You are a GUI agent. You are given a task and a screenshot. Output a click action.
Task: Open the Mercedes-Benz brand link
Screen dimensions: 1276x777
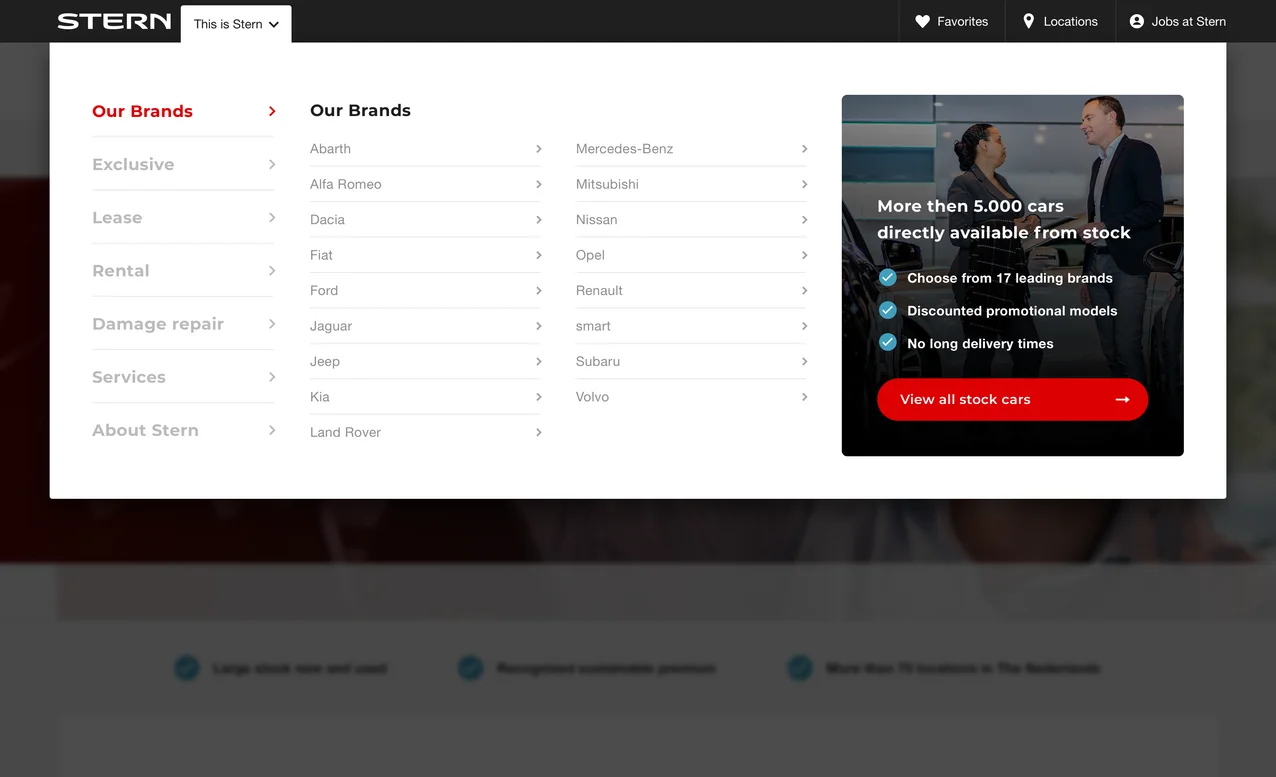(624, 149)
